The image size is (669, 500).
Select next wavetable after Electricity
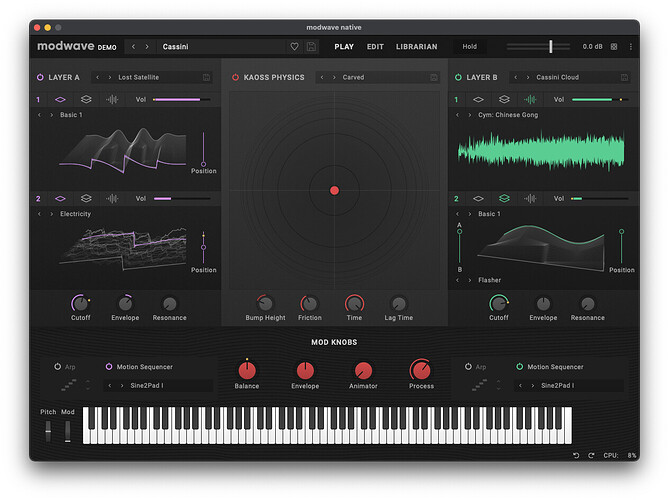[52, 214]
